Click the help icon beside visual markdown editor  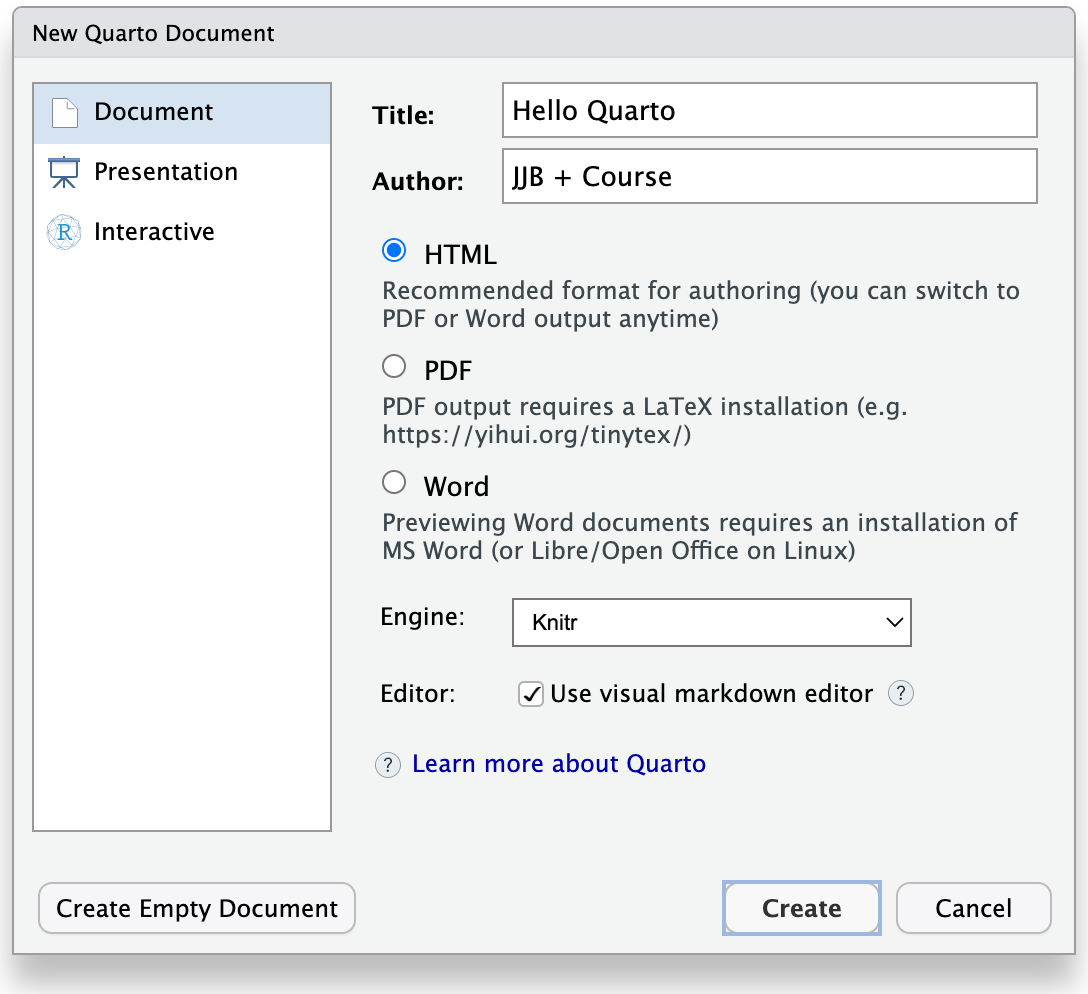coord(900,693)
